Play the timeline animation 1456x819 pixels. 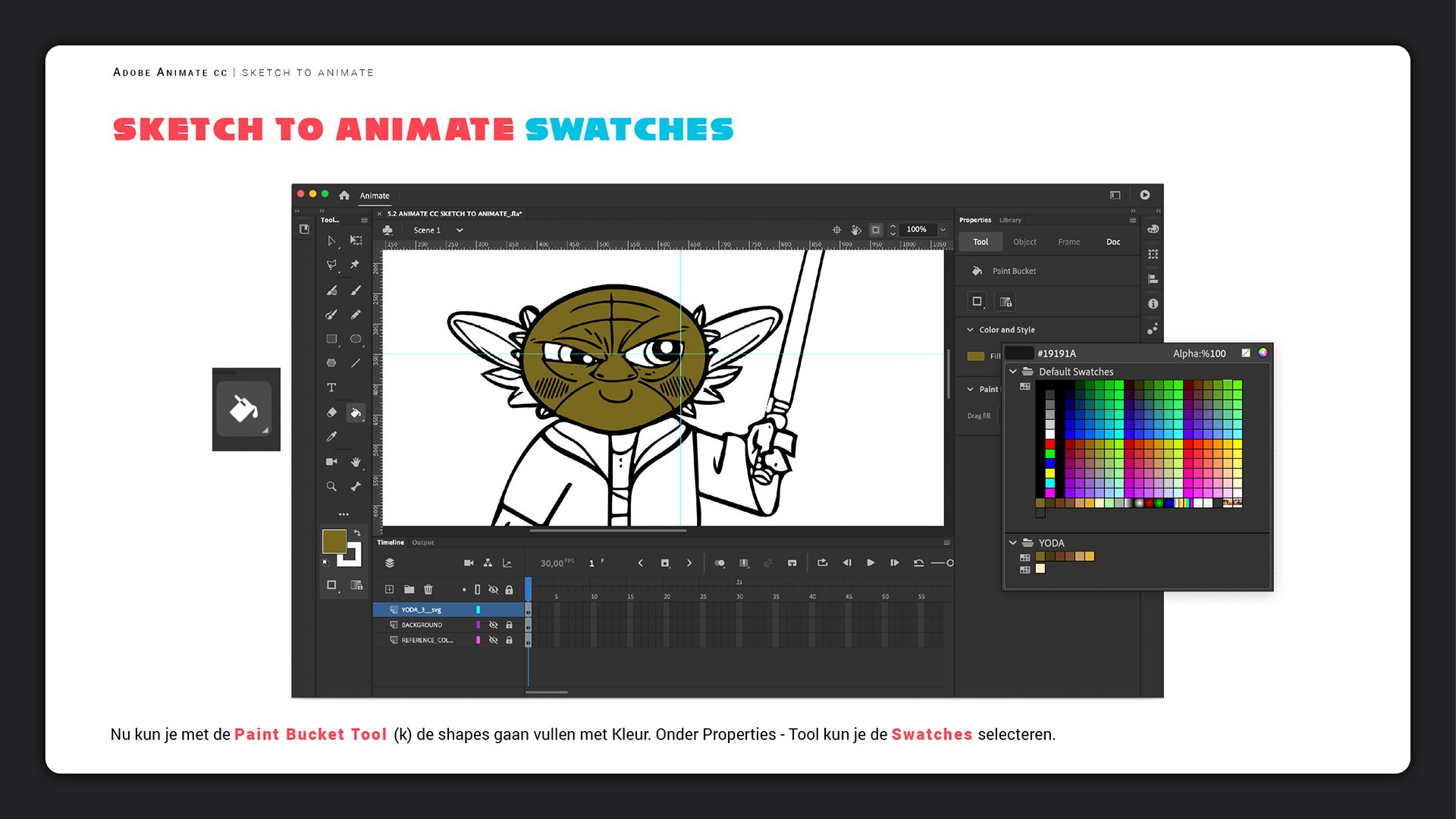click(x=871, y=563)
